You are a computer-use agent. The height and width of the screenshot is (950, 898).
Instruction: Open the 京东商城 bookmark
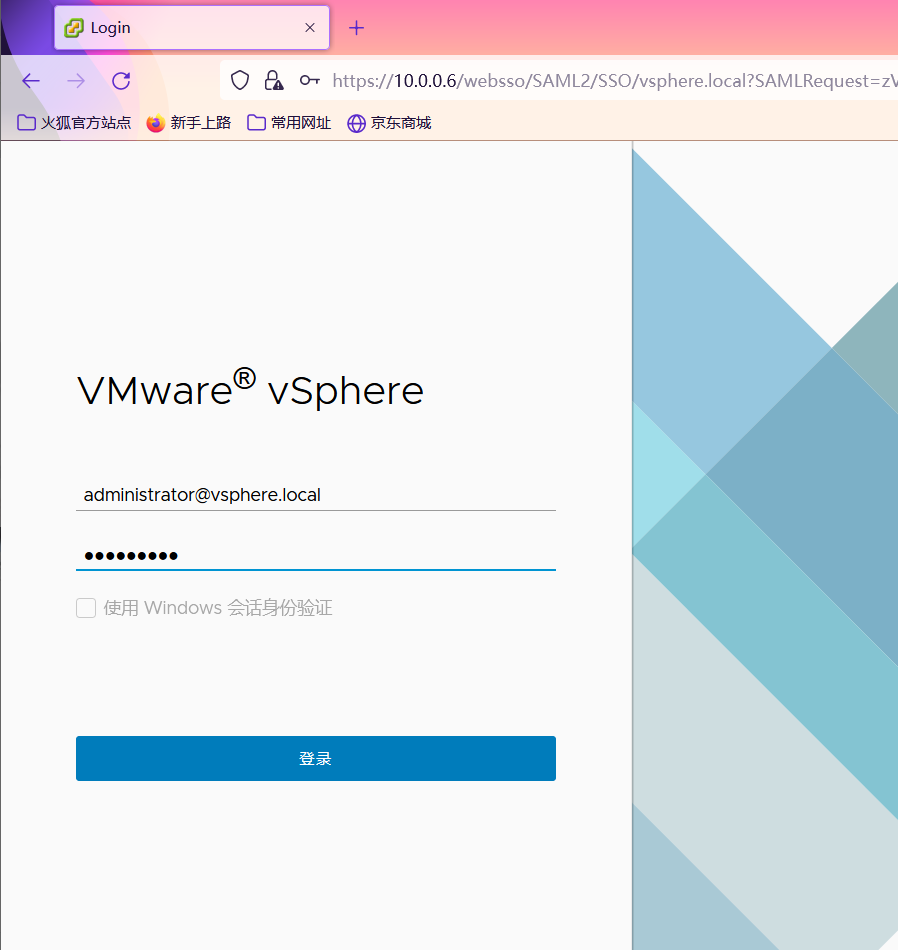389,123
